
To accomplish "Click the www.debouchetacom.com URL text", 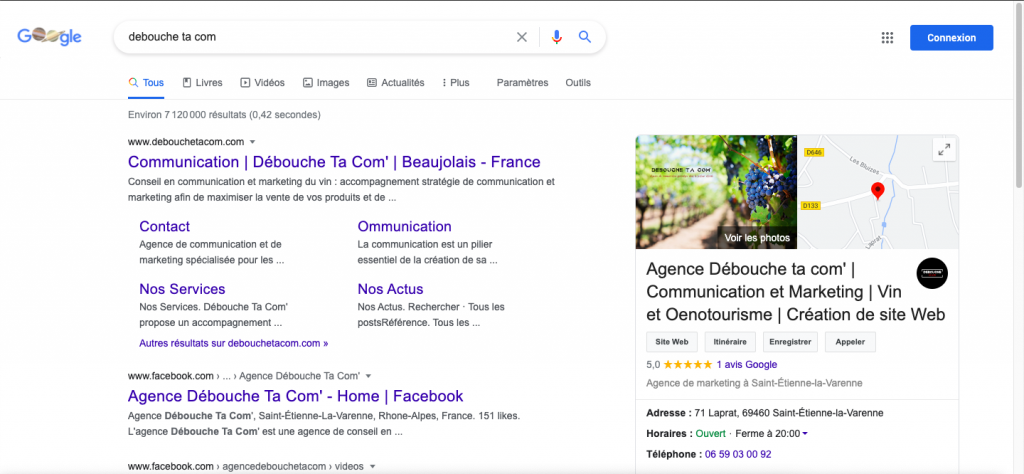I will click(x=186, y=142).
